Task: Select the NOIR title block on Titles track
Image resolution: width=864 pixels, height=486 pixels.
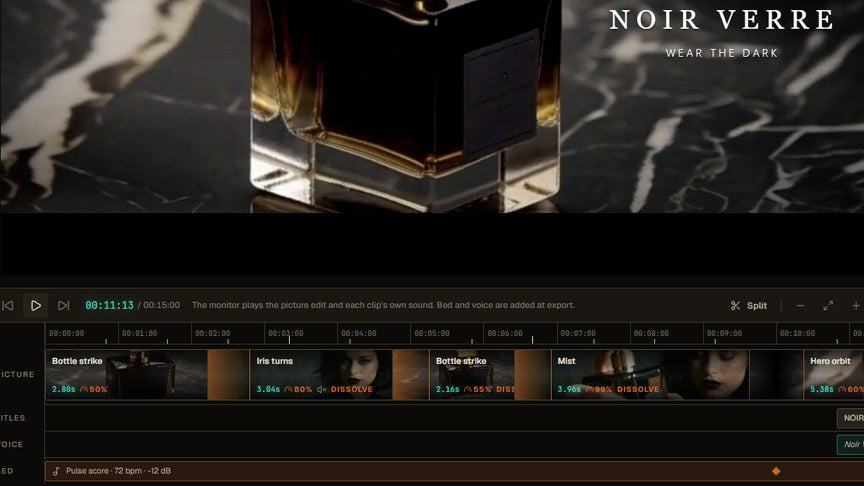Action: 851,418
